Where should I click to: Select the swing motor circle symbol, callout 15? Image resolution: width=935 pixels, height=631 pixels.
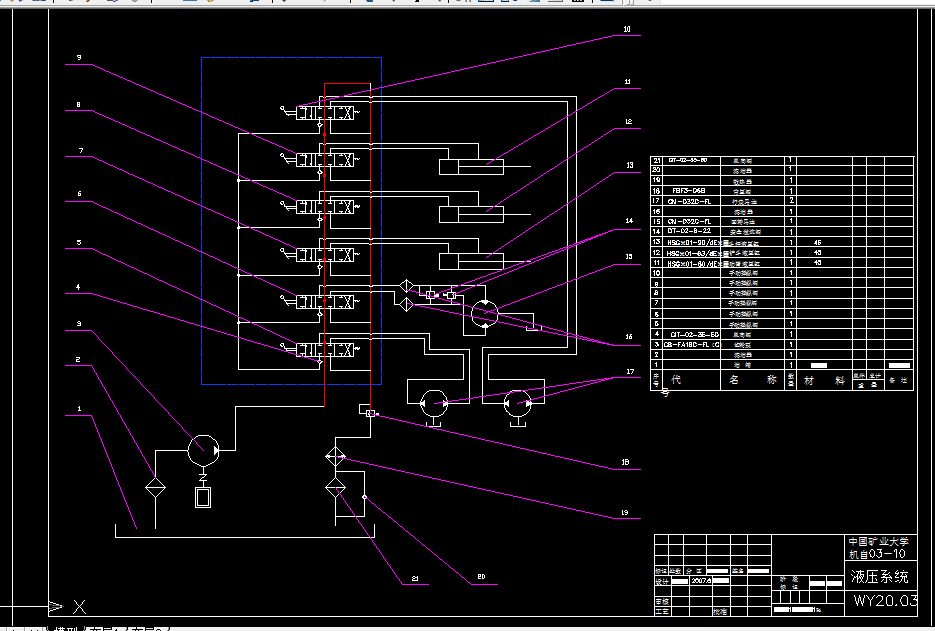tap(484, 314)
